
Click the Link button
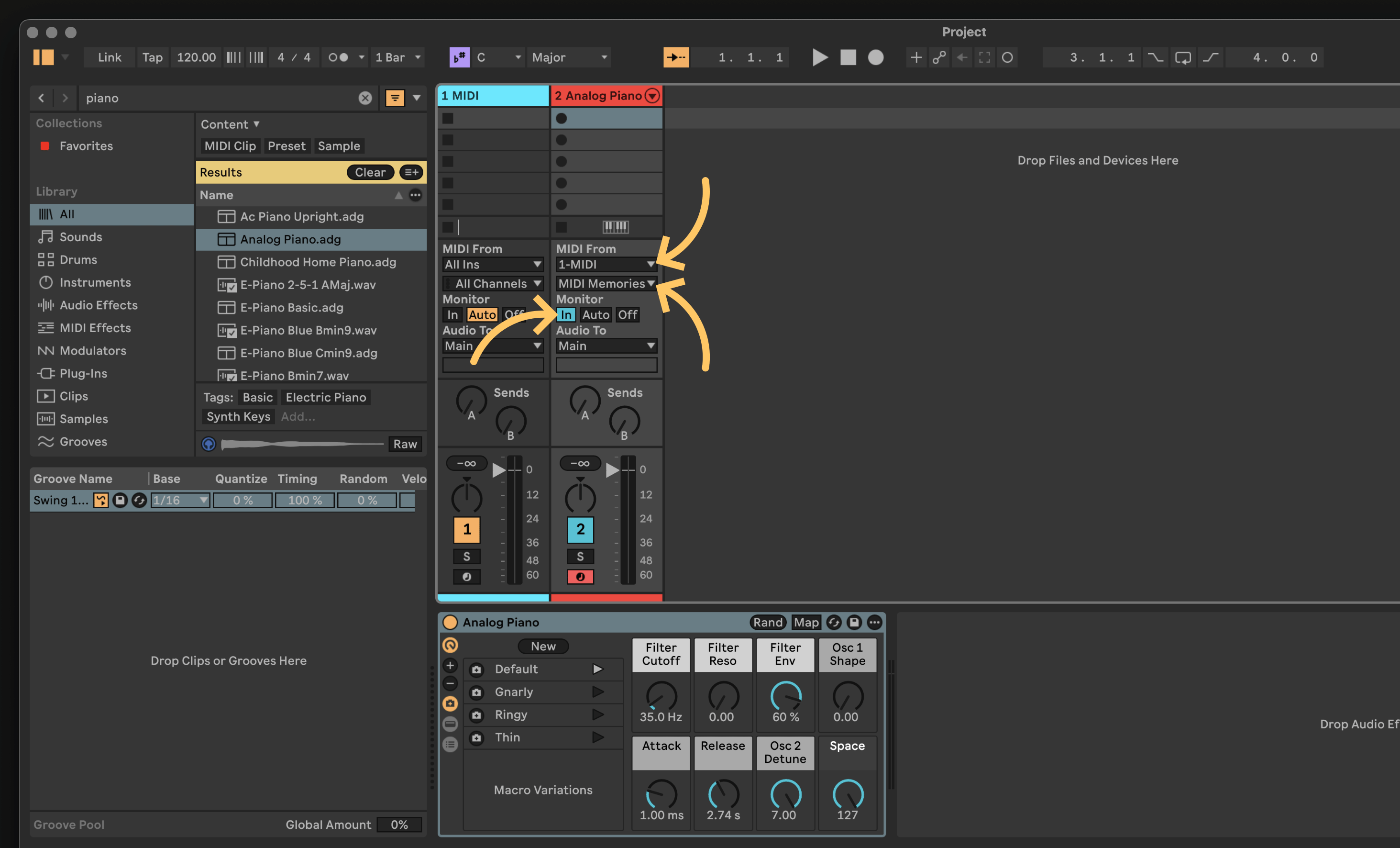pyautogui.click(x=109, y=57)
